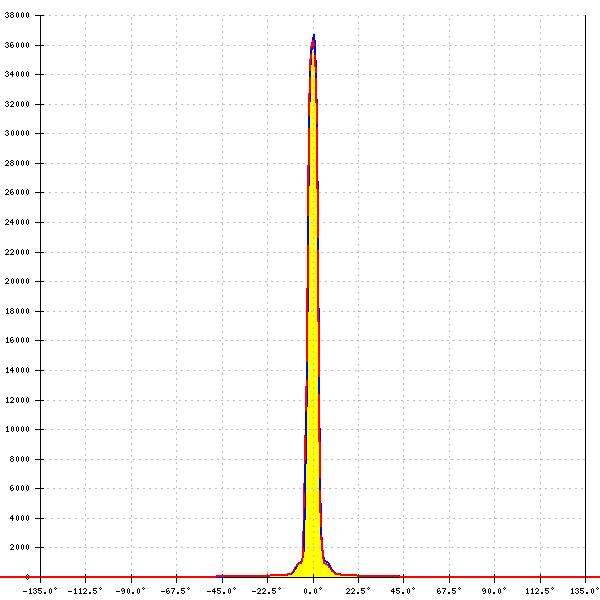Click the positive 90.0° x-axis label
600x600 pixels.
coord(494,591)
